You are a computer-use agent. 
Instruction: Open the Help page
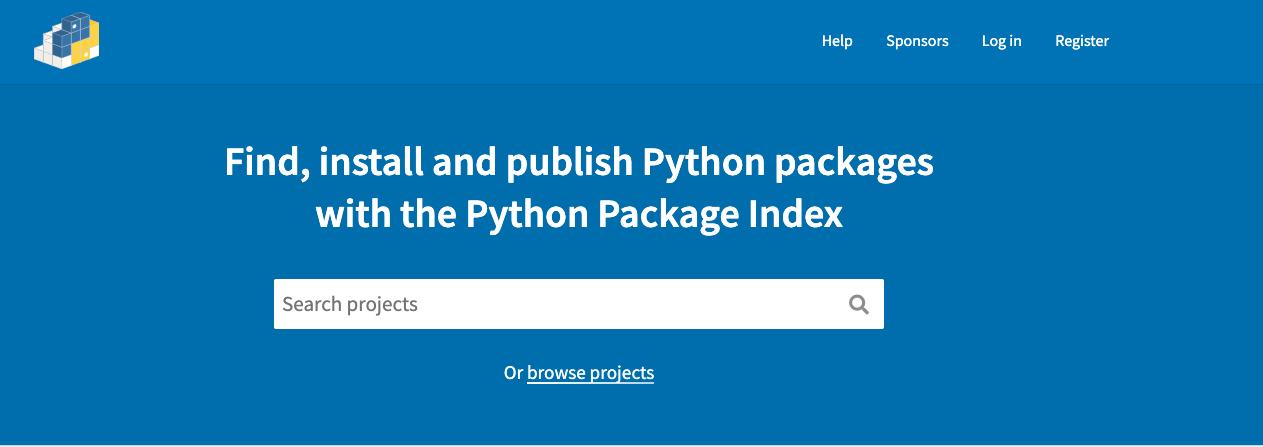pos(837,41)
